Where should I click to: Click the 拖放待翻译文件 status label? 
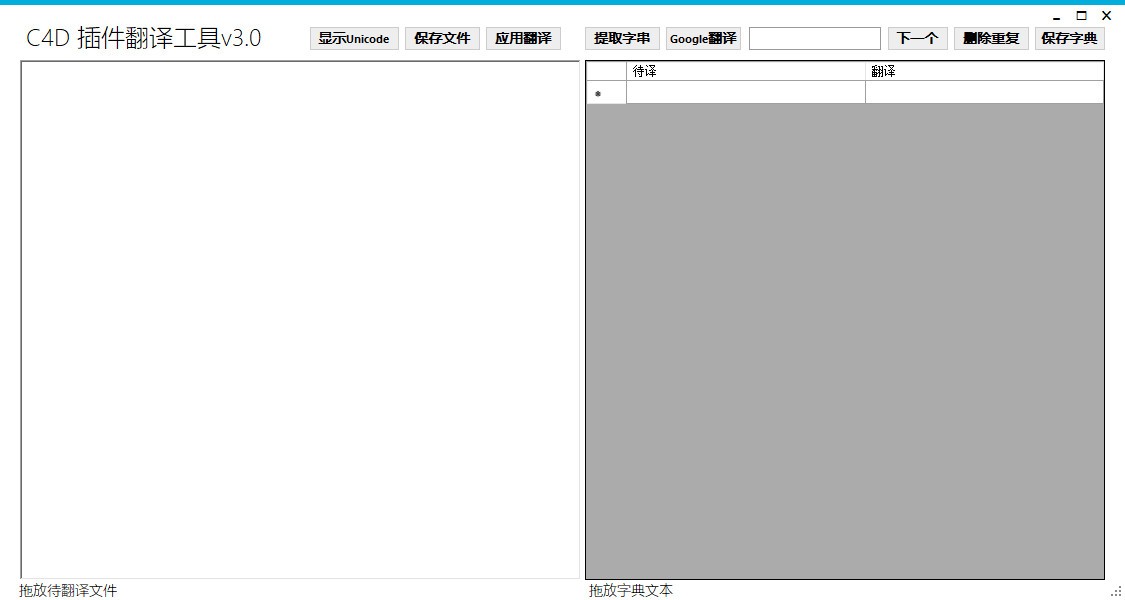click(x=68, y=591)
